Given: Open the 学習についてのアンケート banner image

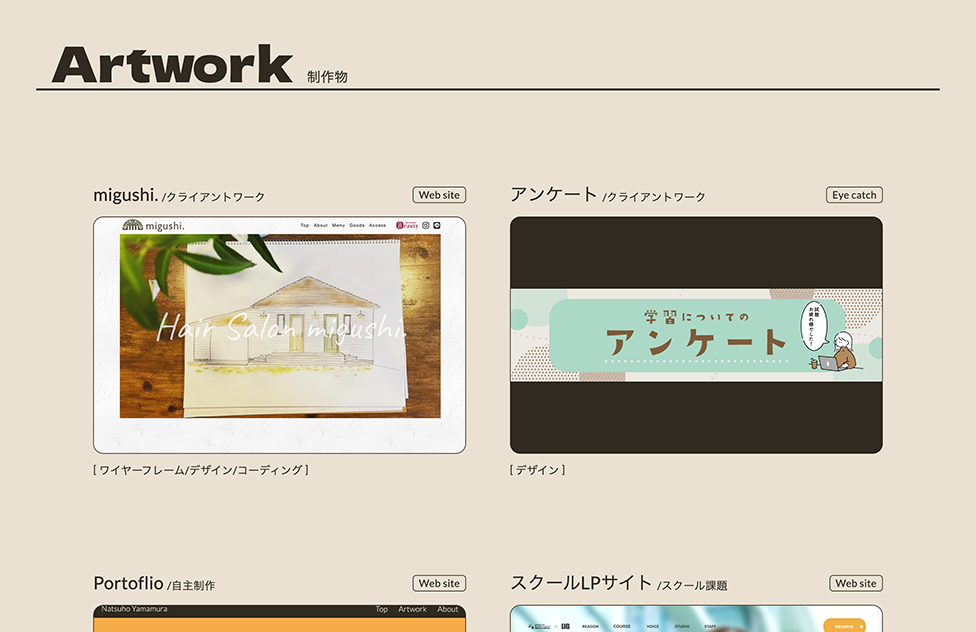Looking at the screenshot, I should click(x=696, y=336).
